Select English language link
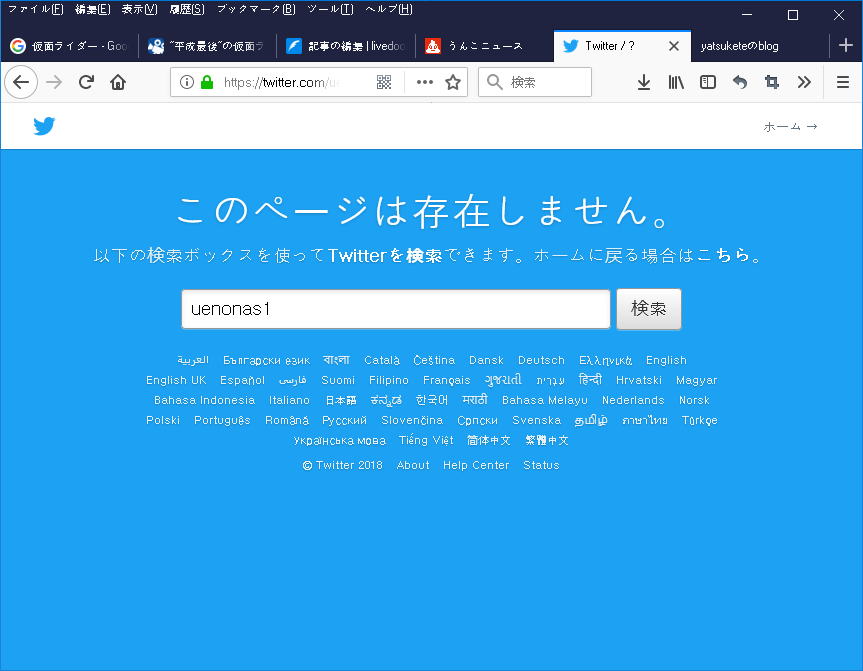 point(666,360)
